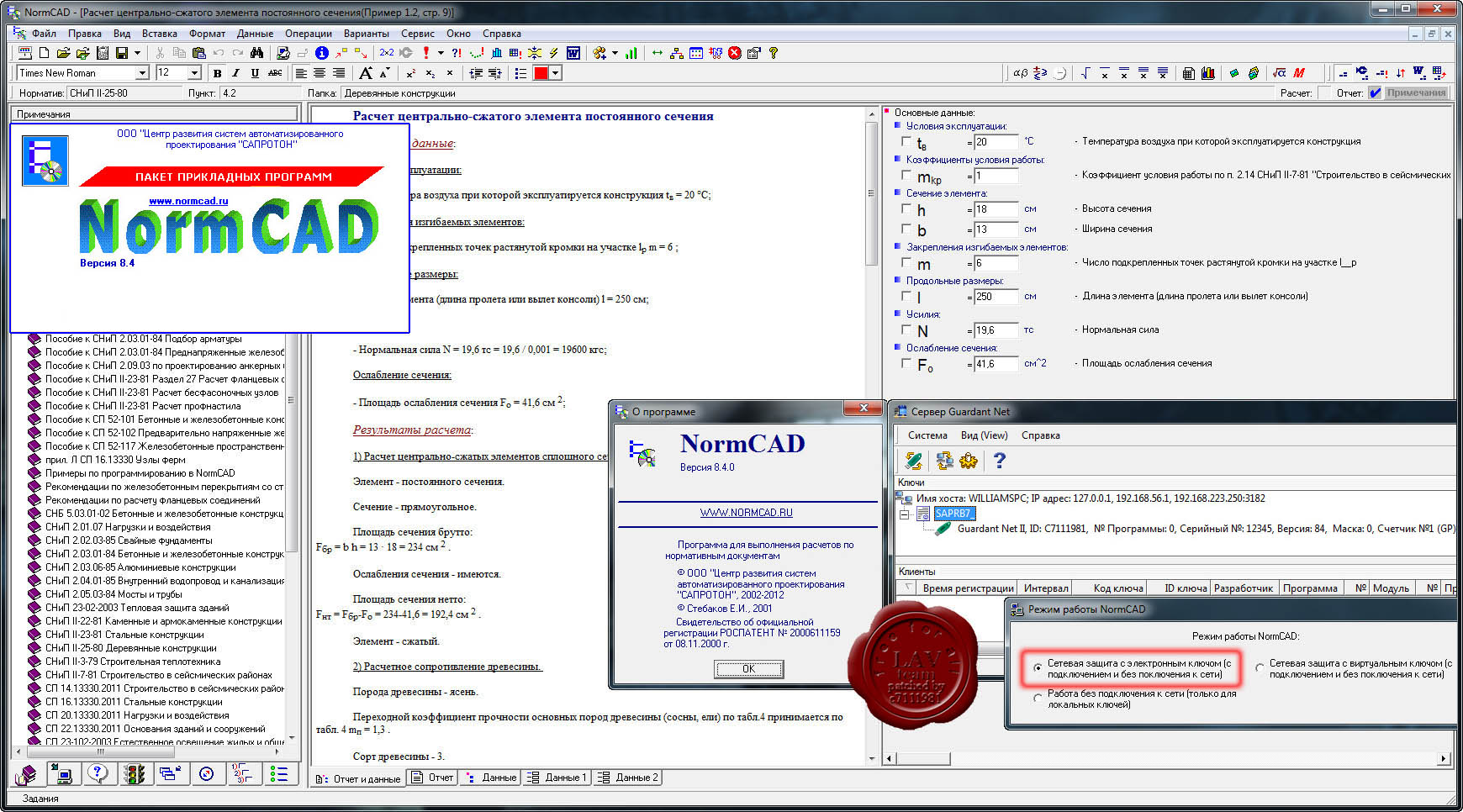Switch to the Отчет tab

pyautogui.click(x=433, y=778)
